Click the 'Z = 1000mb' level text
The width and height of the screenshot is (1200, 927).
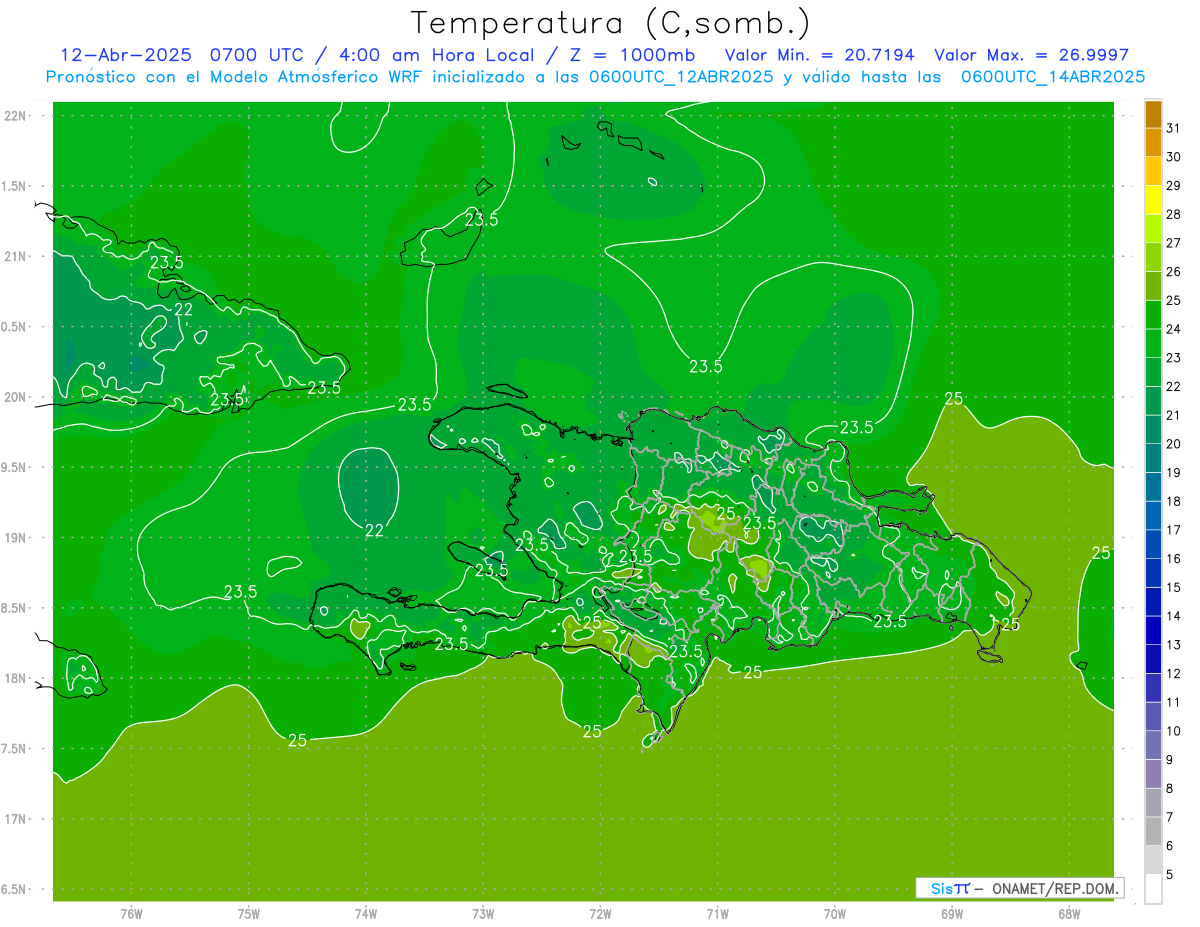point(633,55)
